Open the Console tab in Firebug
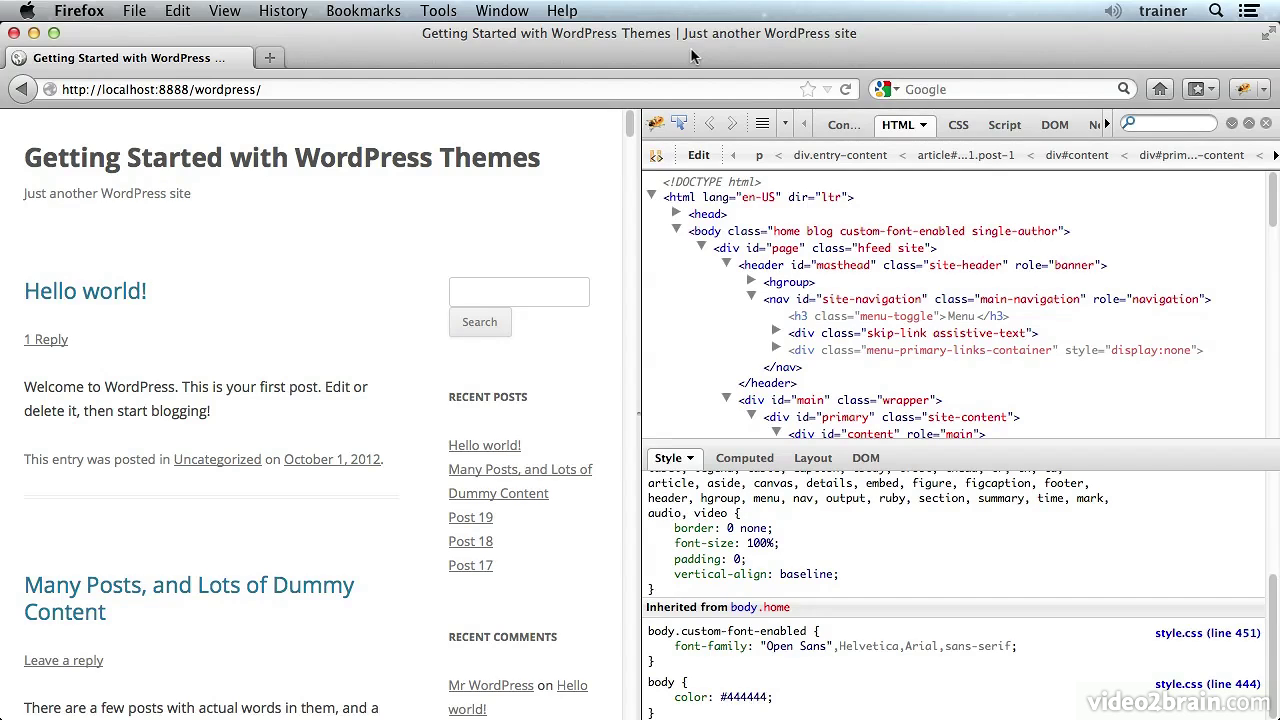This screenshot has height=720, width=1280. click(x=844, y=125)
